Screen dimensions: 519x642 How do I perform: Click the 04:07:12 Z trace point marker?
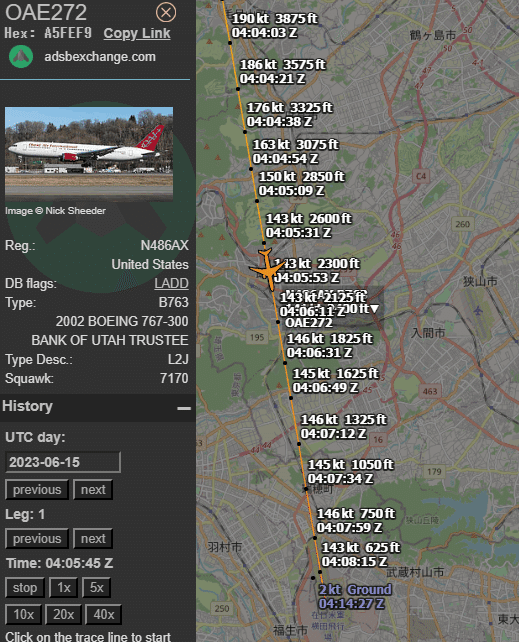pos(299,444)
